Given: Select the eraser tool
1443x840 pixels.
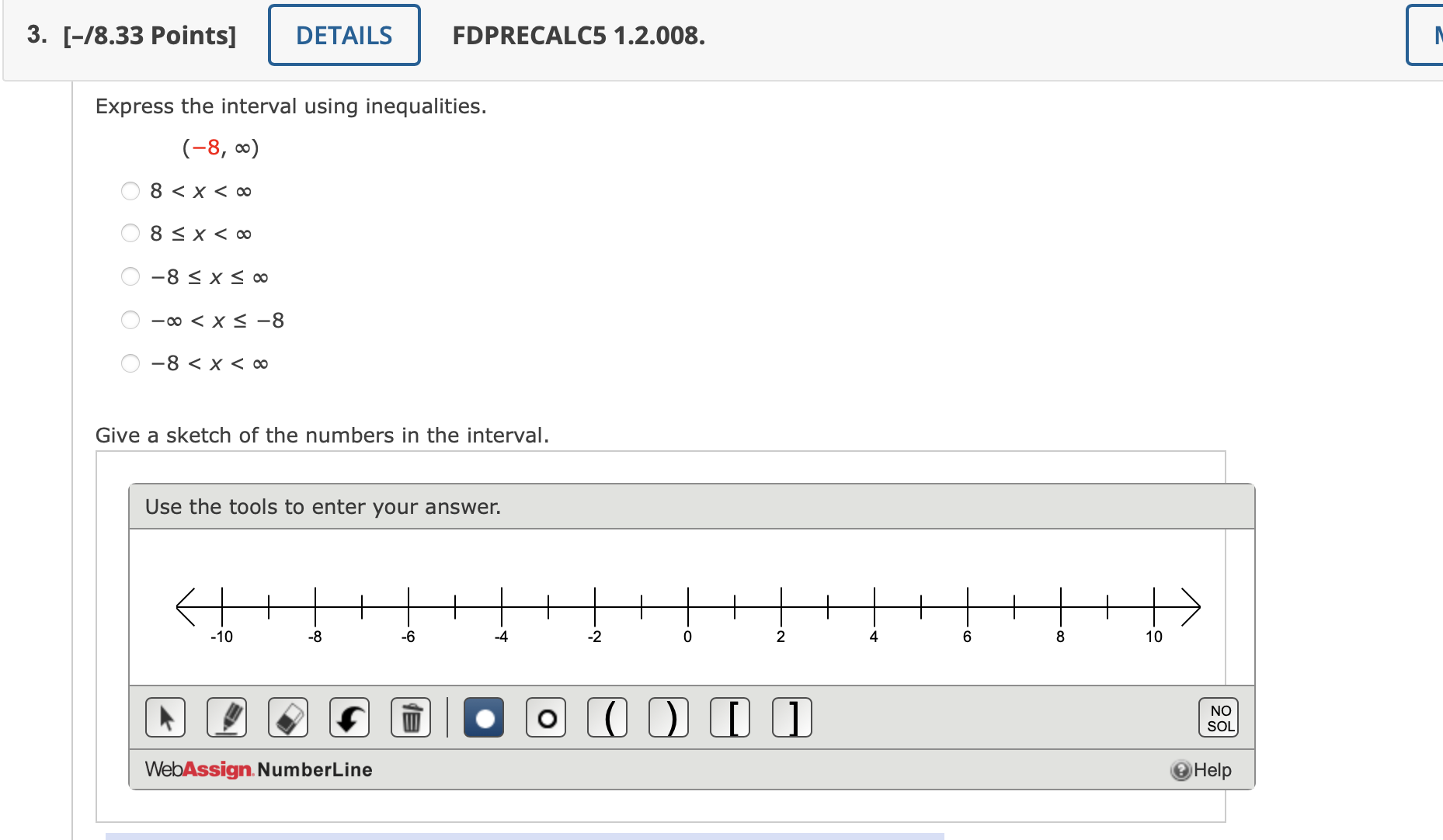Looking at the screenshot, I should click(x=287, y=717).
